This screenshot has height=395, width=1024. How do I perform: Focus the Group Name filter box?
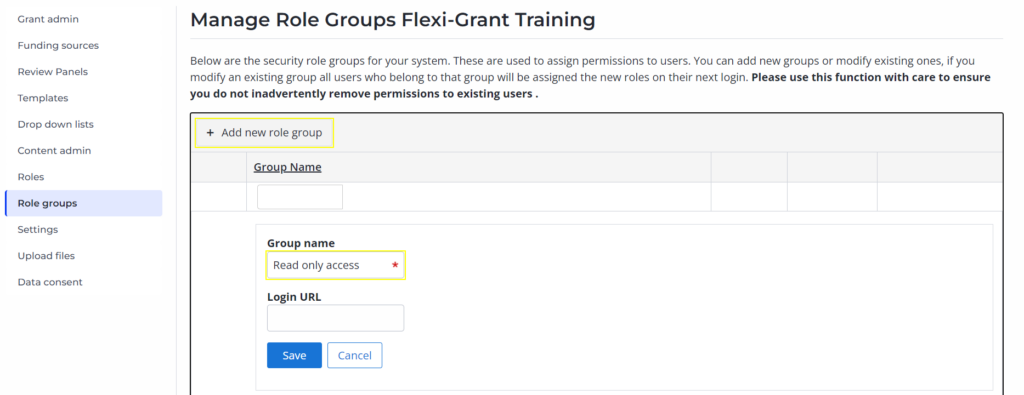coord(300,197)
